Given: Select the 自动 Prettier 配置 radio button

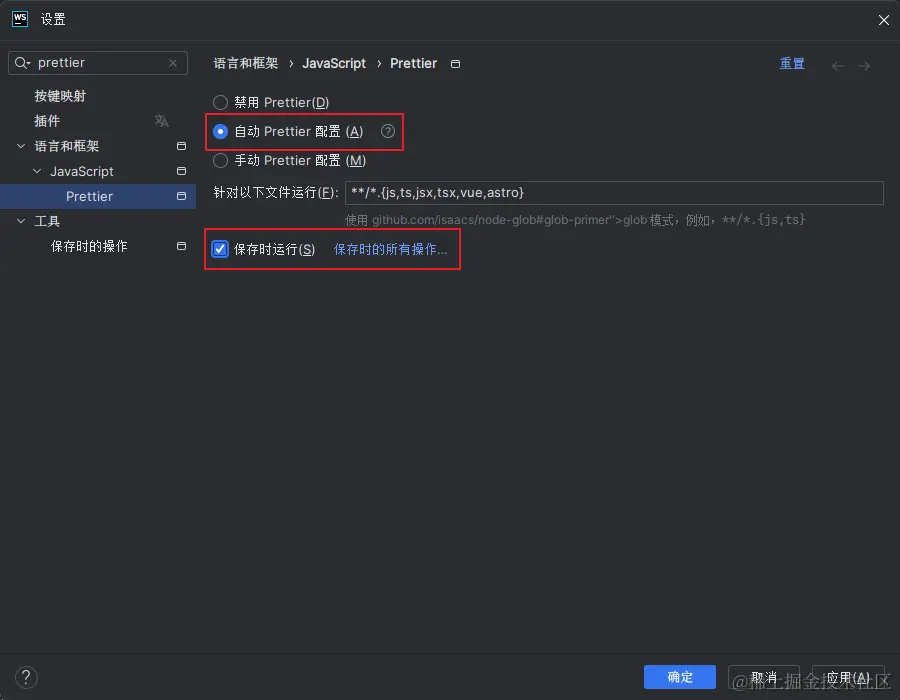Looking at the screenshot, I should tap(220, 131).
